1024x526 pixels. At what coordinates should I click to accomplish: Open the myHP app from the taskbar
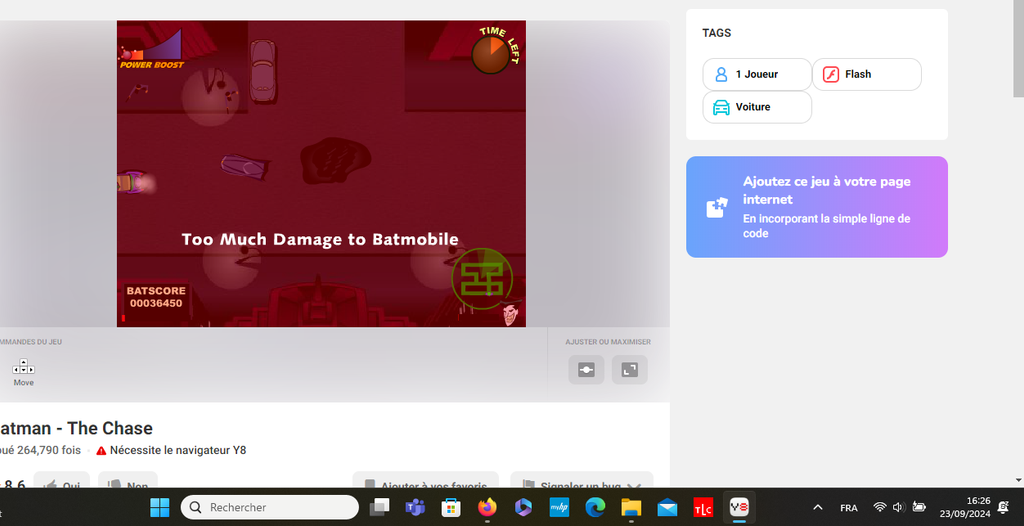[559, 507]
